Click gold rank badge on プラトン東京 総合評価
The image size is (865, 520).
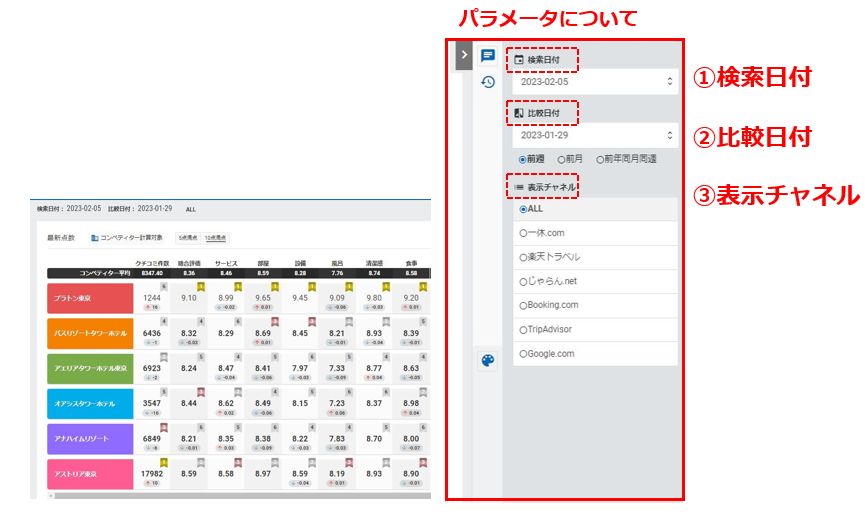[x=200, y=285]
